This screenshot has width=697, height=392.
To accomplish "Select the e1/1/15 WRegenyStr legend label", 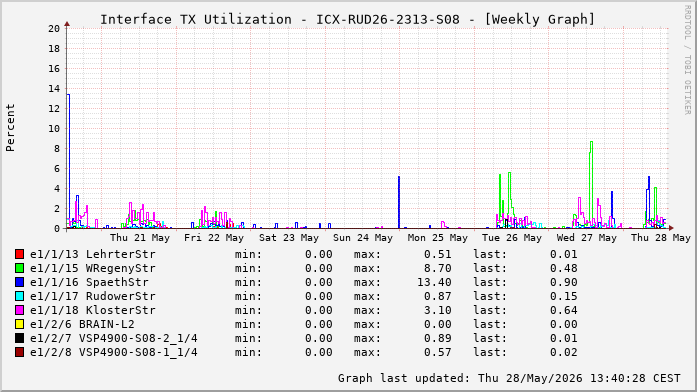I will (93, 268).
